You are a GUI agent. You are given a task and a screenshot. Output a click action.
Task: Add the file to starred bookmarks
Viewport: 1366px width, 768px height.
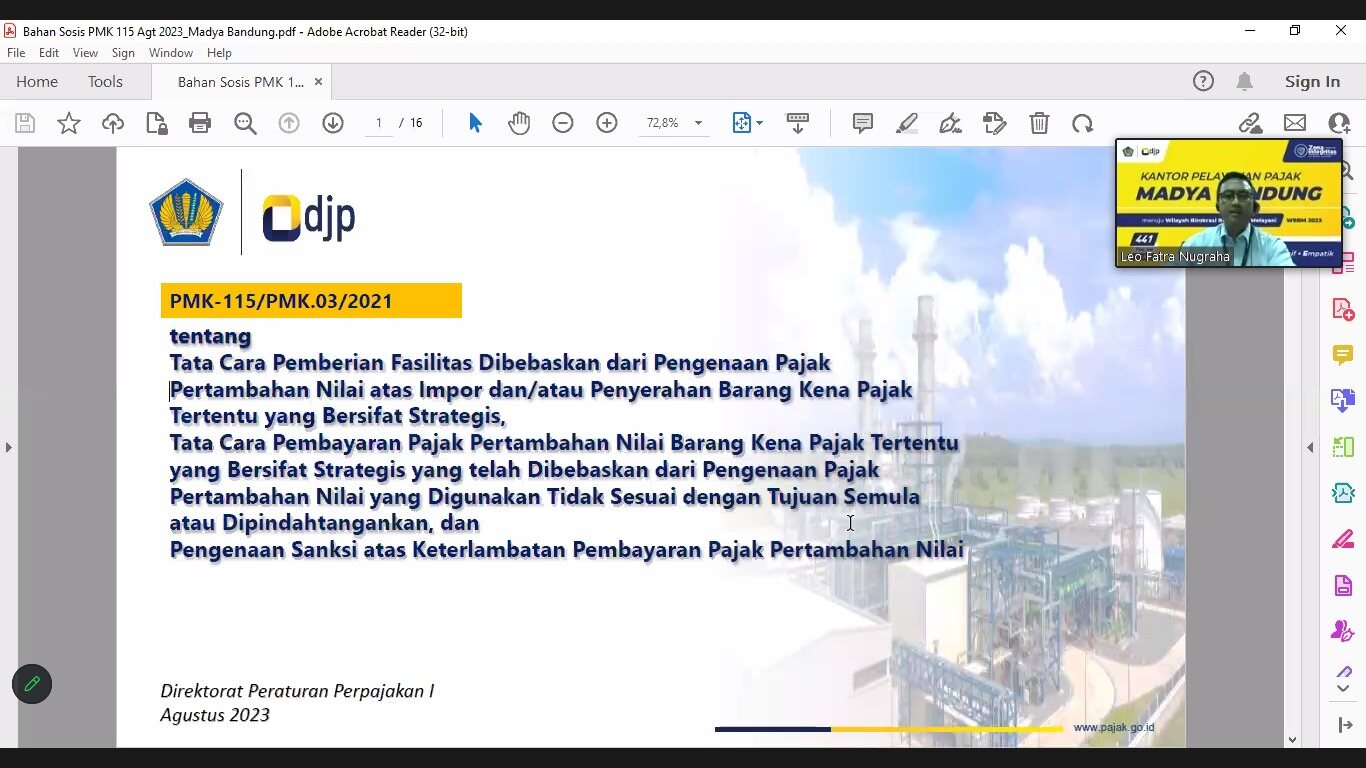(x=69, y=123)
